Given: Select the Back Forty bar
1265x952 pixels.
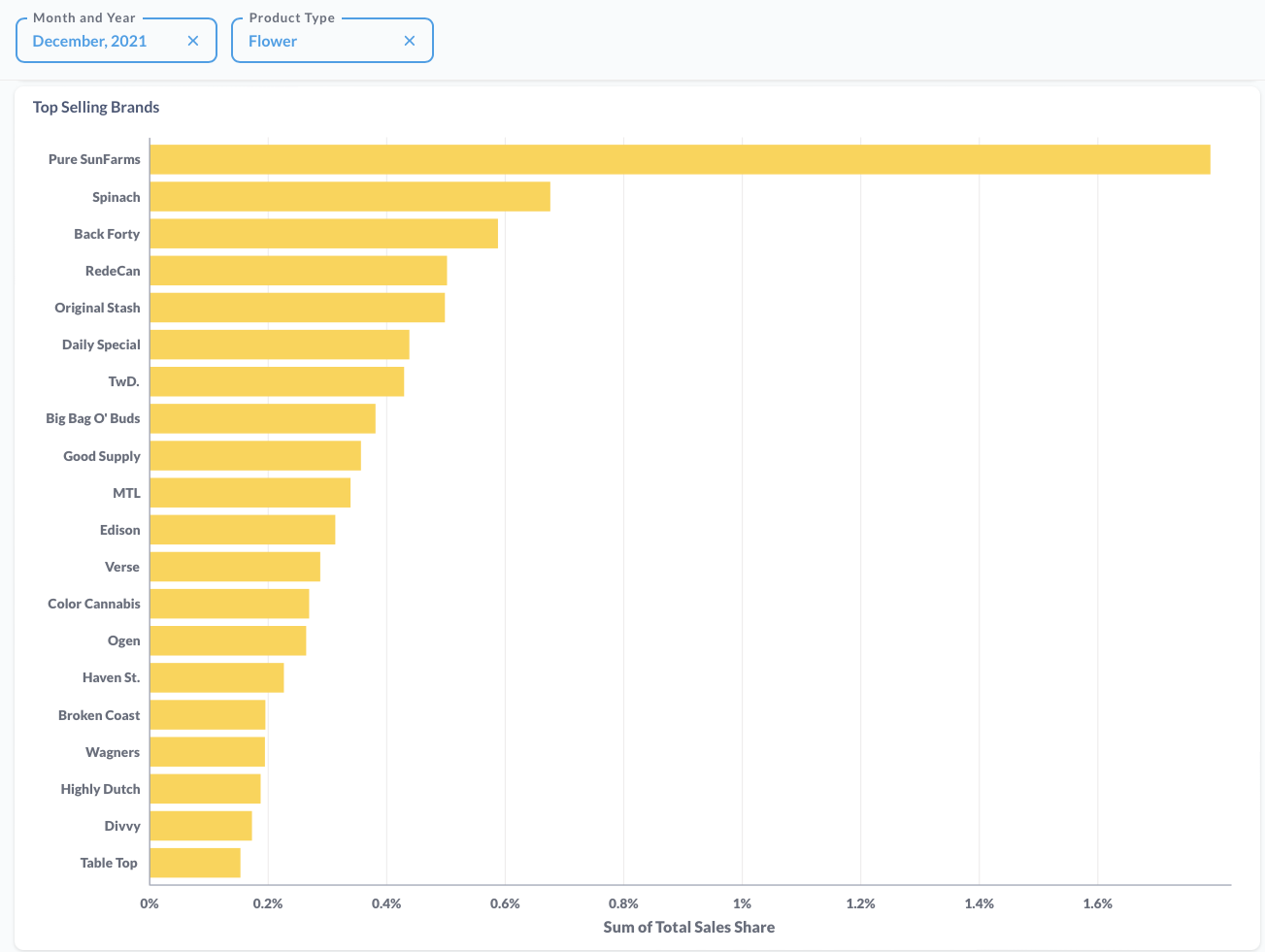Looking at the screenshot, I should point(324,233).
